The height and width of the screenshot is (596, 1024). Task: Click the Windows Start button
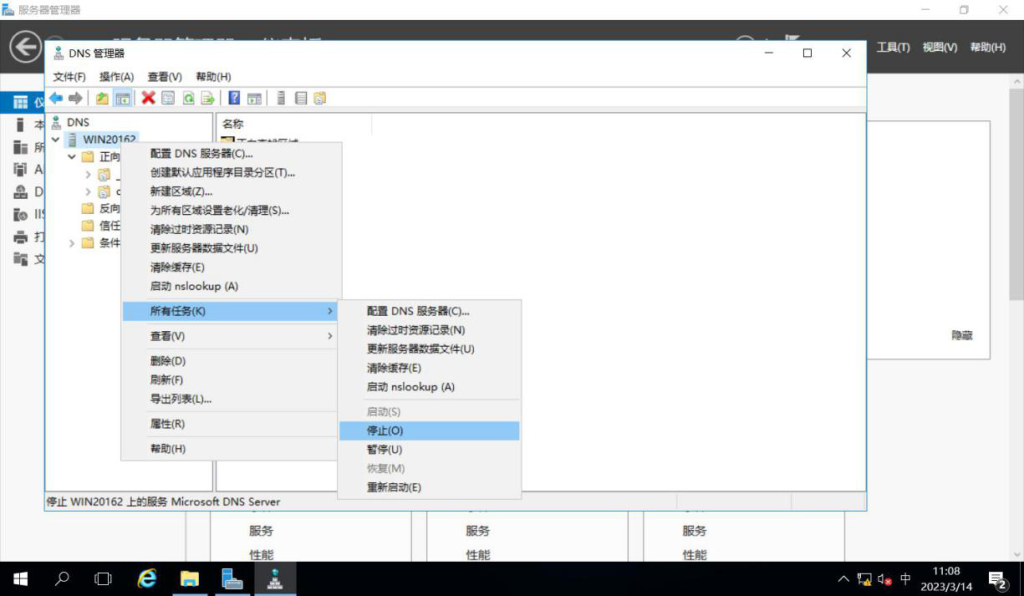click(20, 579)
